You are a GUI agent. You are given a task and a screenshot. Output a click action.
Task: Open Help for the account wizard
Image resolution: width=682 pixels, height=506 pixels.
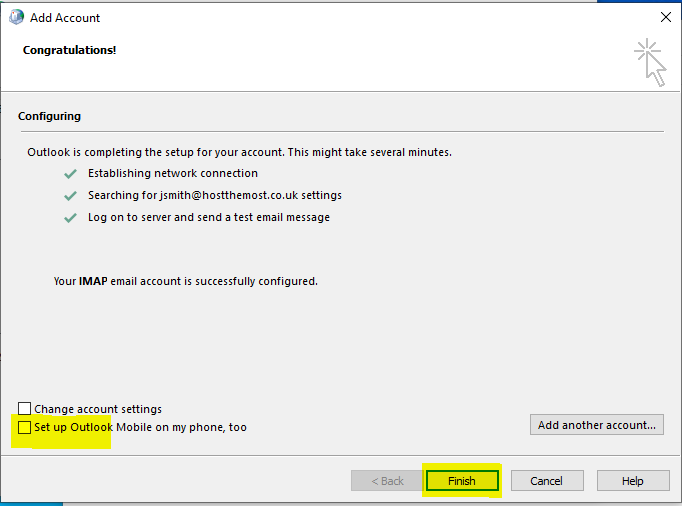(632, 481)
